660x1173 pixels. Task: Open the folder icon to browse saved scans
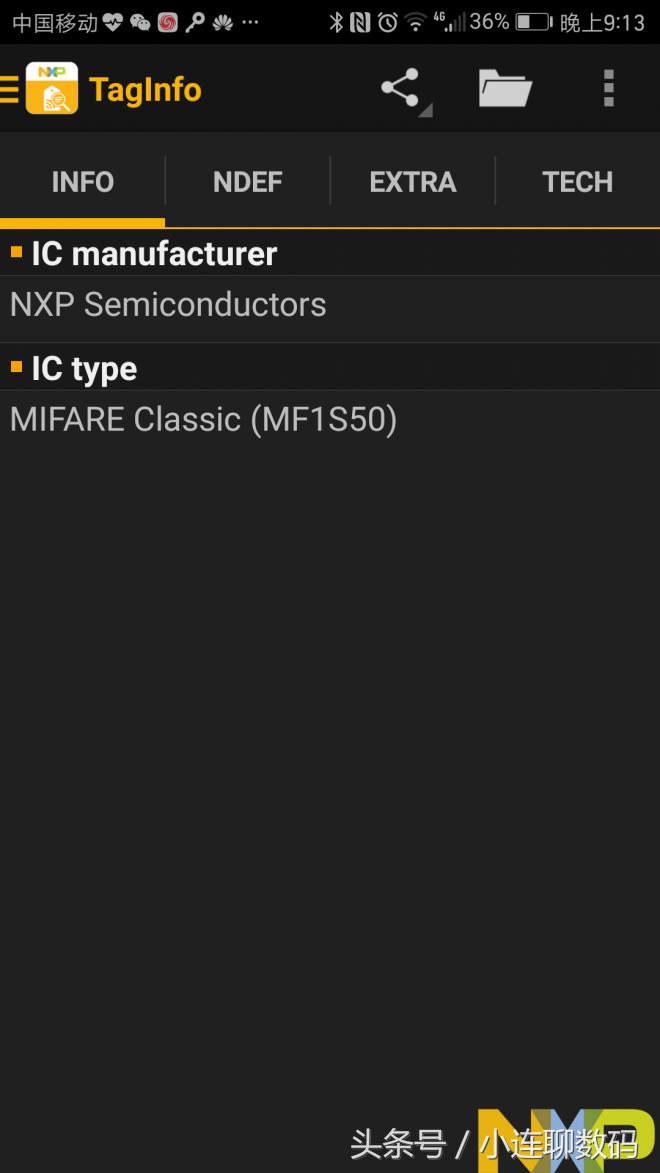click(x=504, y=88)
